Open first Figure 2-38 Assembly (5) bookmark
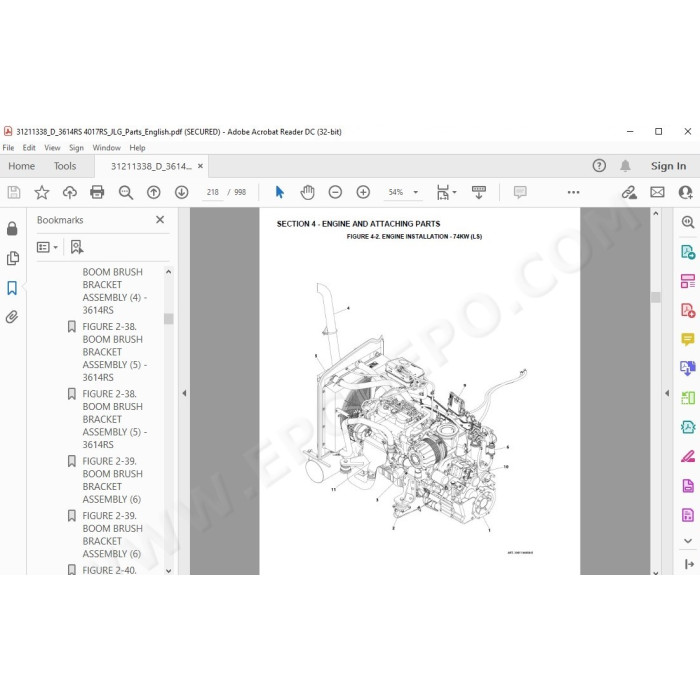Viewport: 700px width, 700px height. click(x=114, y=352)
